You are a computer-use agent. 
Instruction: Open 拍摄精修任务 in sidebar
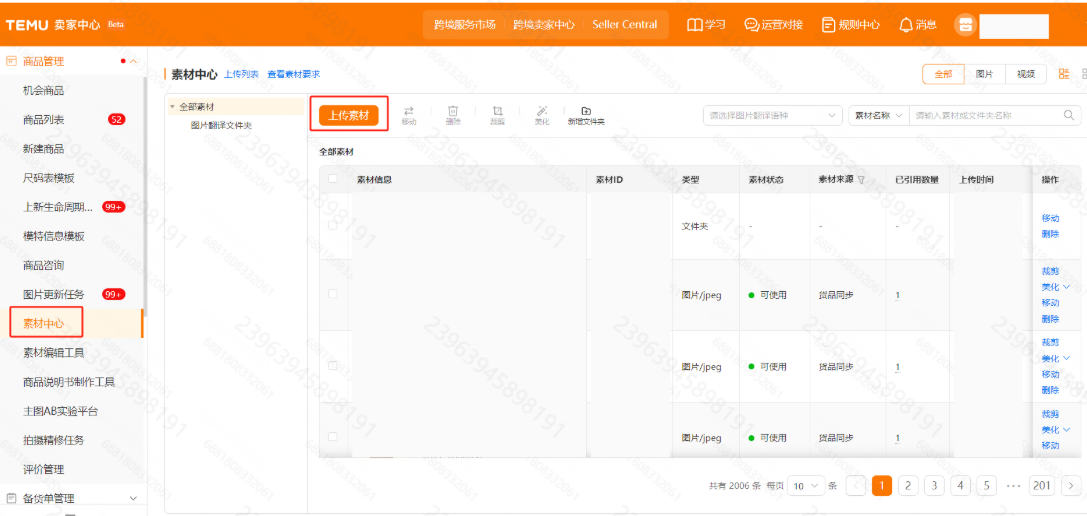[53, 440]
